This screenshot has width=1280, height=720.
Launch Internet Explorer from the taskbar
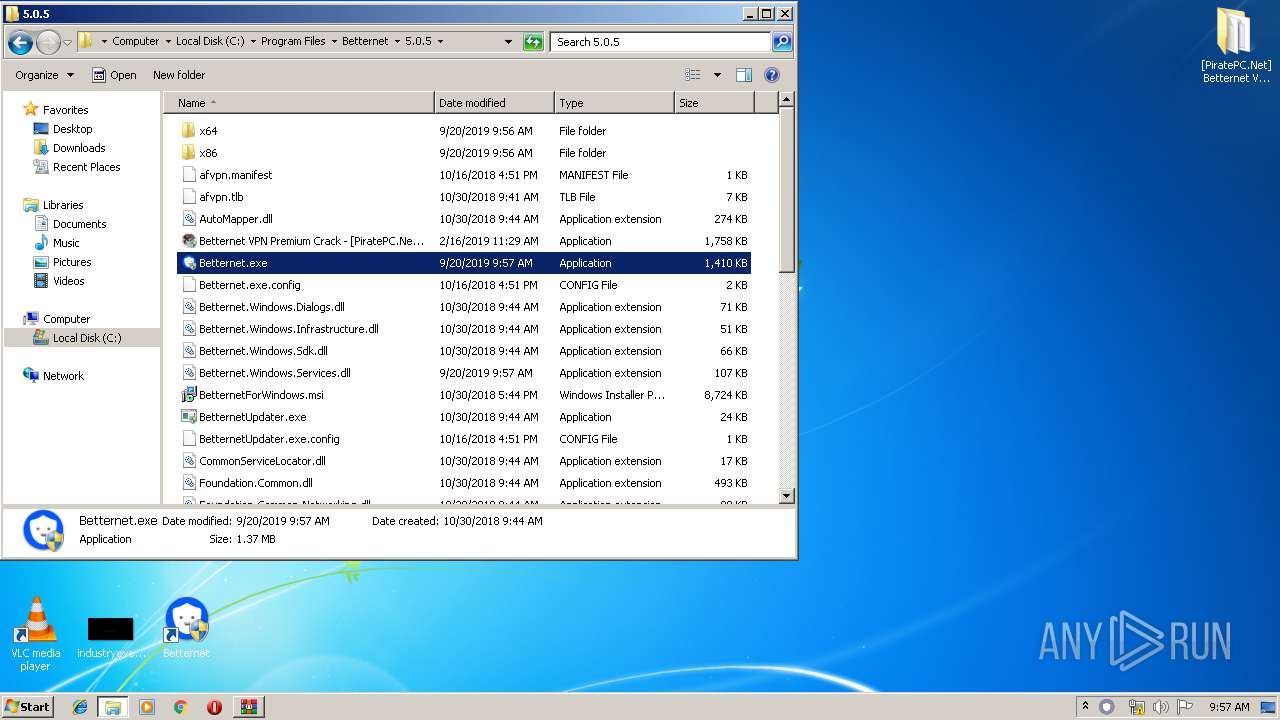(x=80, y=707)
